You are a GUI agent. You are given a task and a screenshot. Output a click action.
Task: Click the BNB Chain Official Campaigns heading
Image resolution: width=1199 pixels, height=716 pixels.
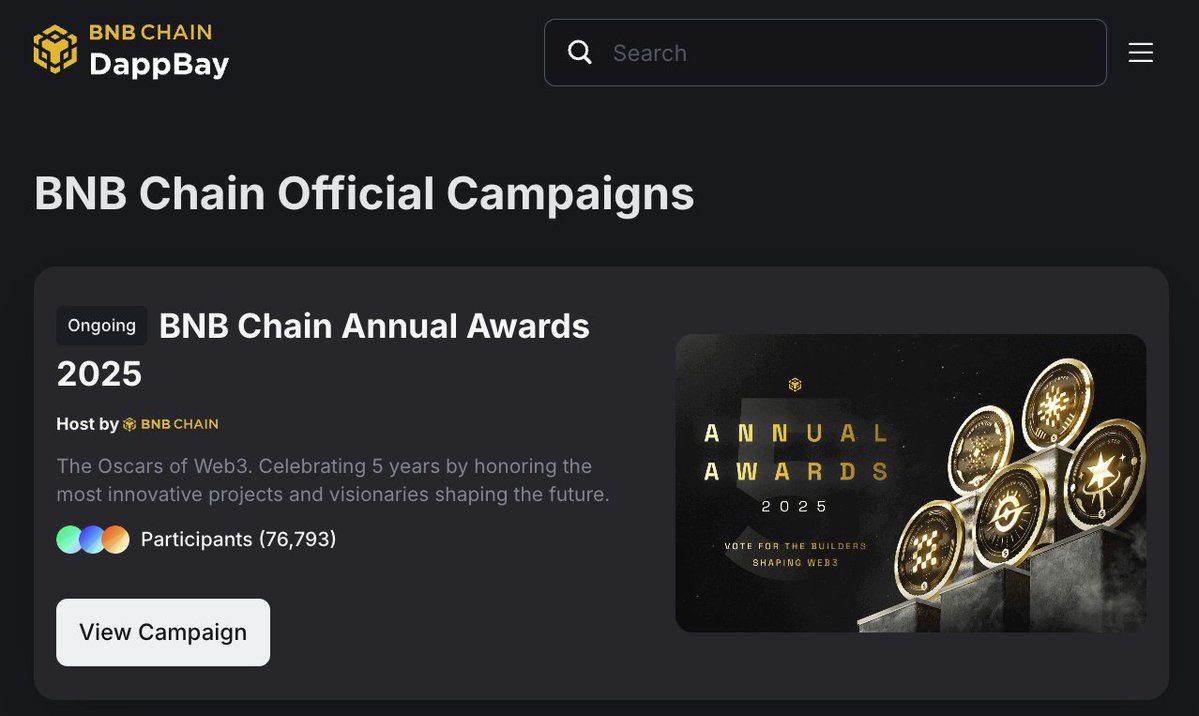click(364, 193)
